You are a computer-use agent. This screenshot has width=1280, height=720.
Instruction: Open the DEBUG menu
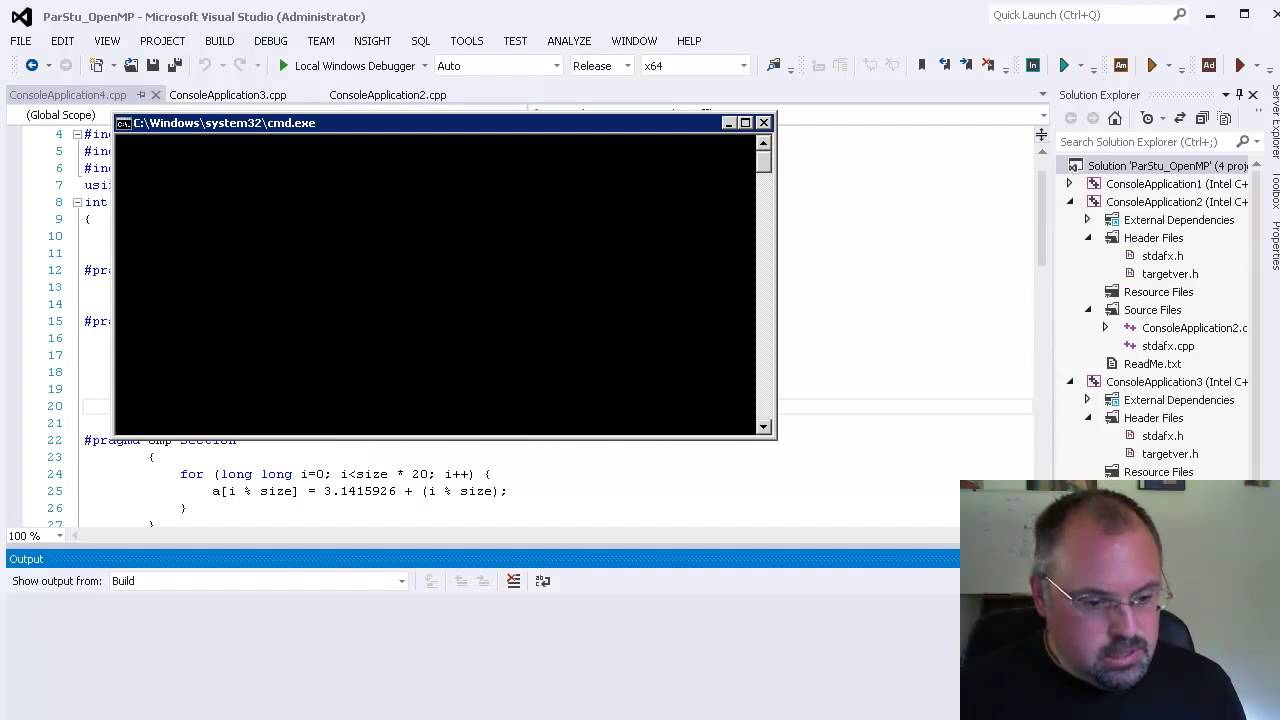click(270, 41)
